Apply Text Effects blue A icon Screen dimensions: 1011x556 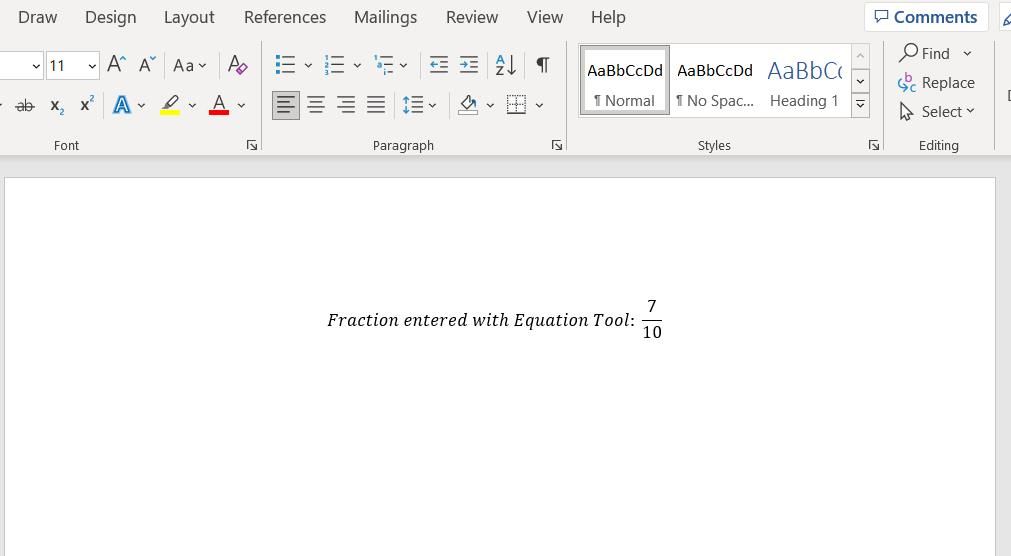(121, 104)
